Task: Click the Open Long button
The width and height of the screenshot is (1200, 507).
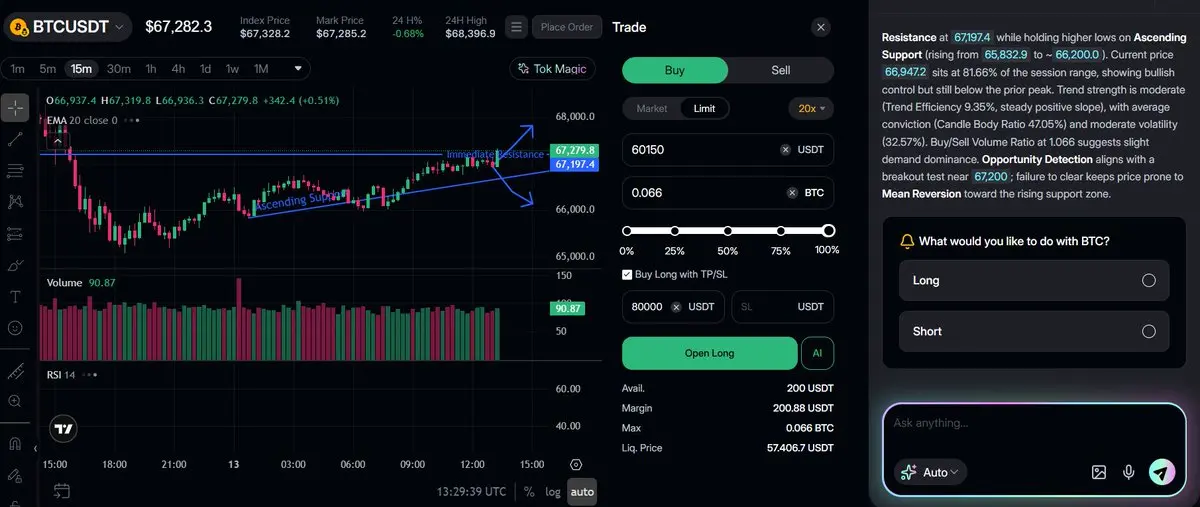Action: [x=709, y=353]
